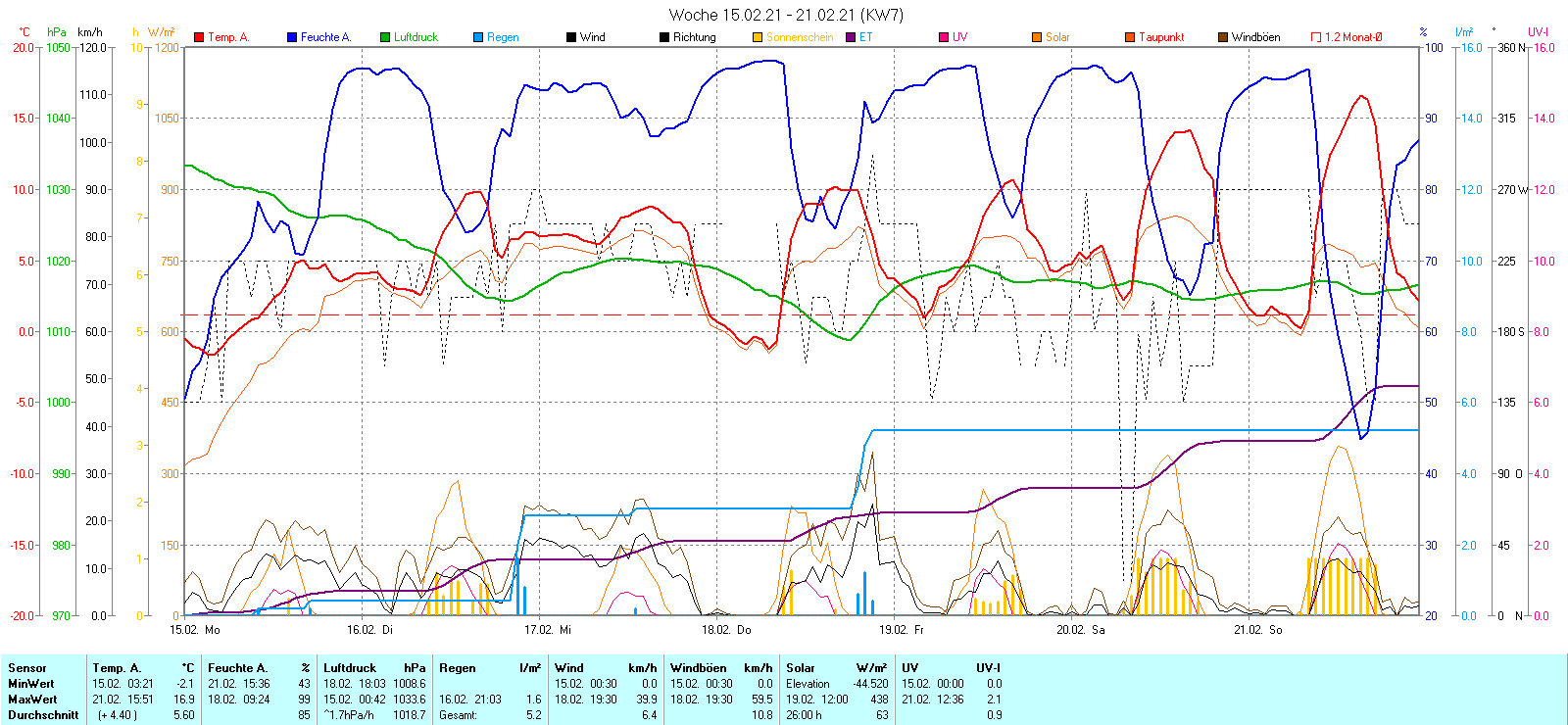Click the Taupunkt legend label
The width and height of the screenshot is (1568, 725).
point(1161,37)
